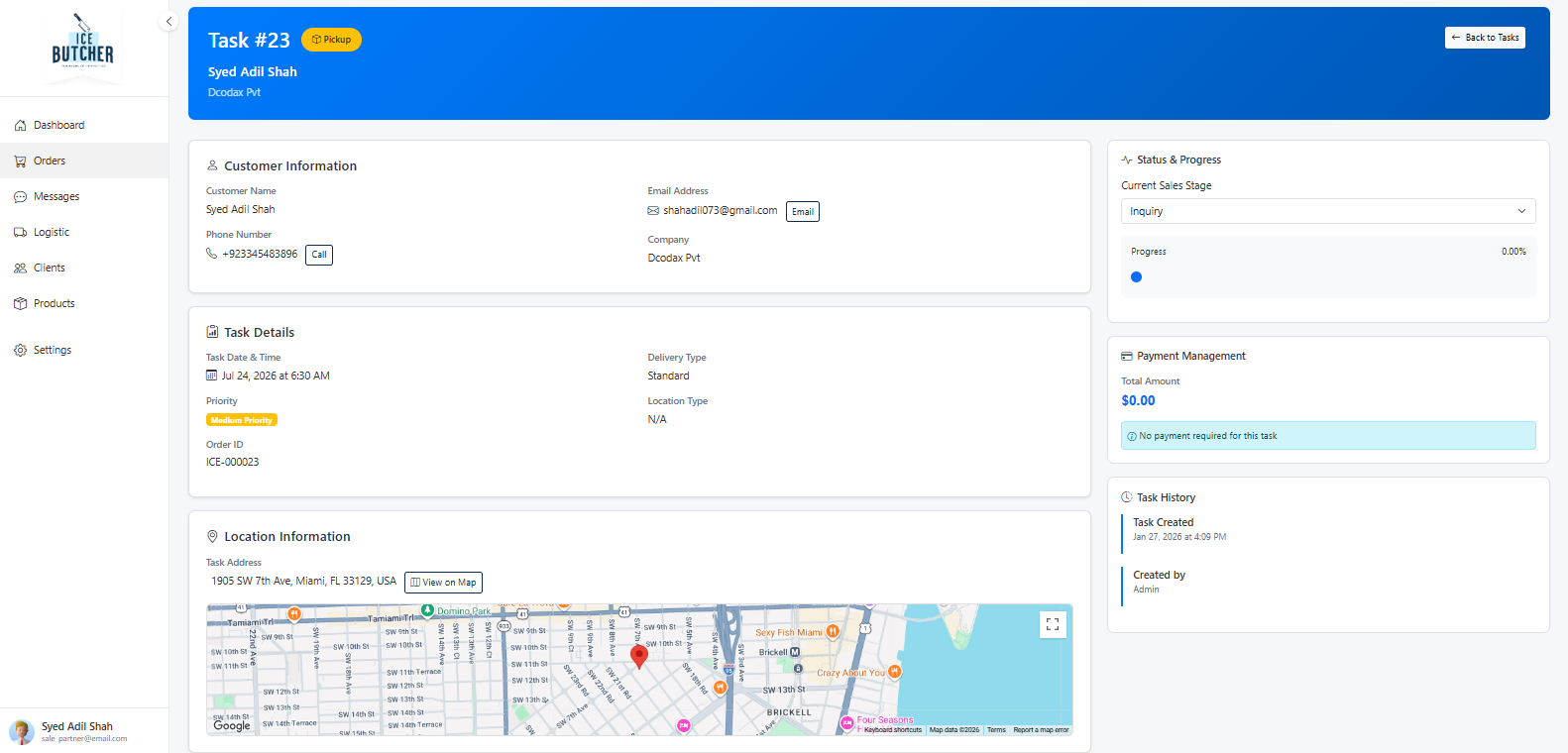Click the Medium Priority badge
1568x753 pixels.
(242, 420)
